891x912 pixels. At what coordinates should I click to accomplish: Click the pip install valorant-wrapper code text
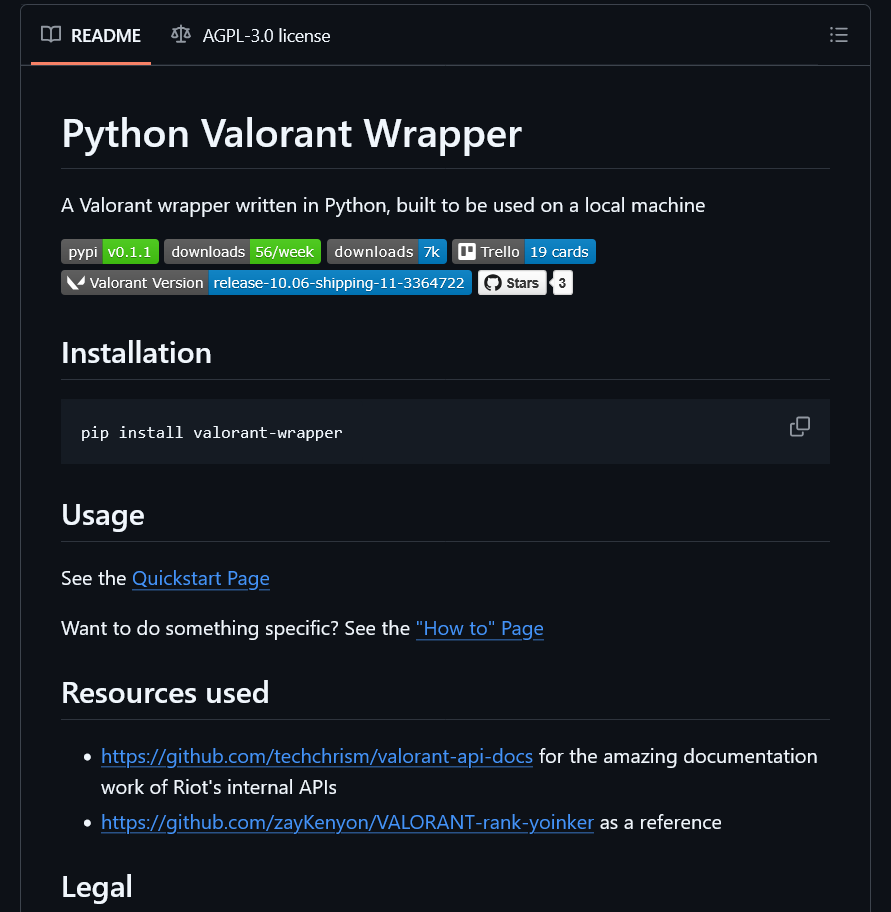[212, 433]
